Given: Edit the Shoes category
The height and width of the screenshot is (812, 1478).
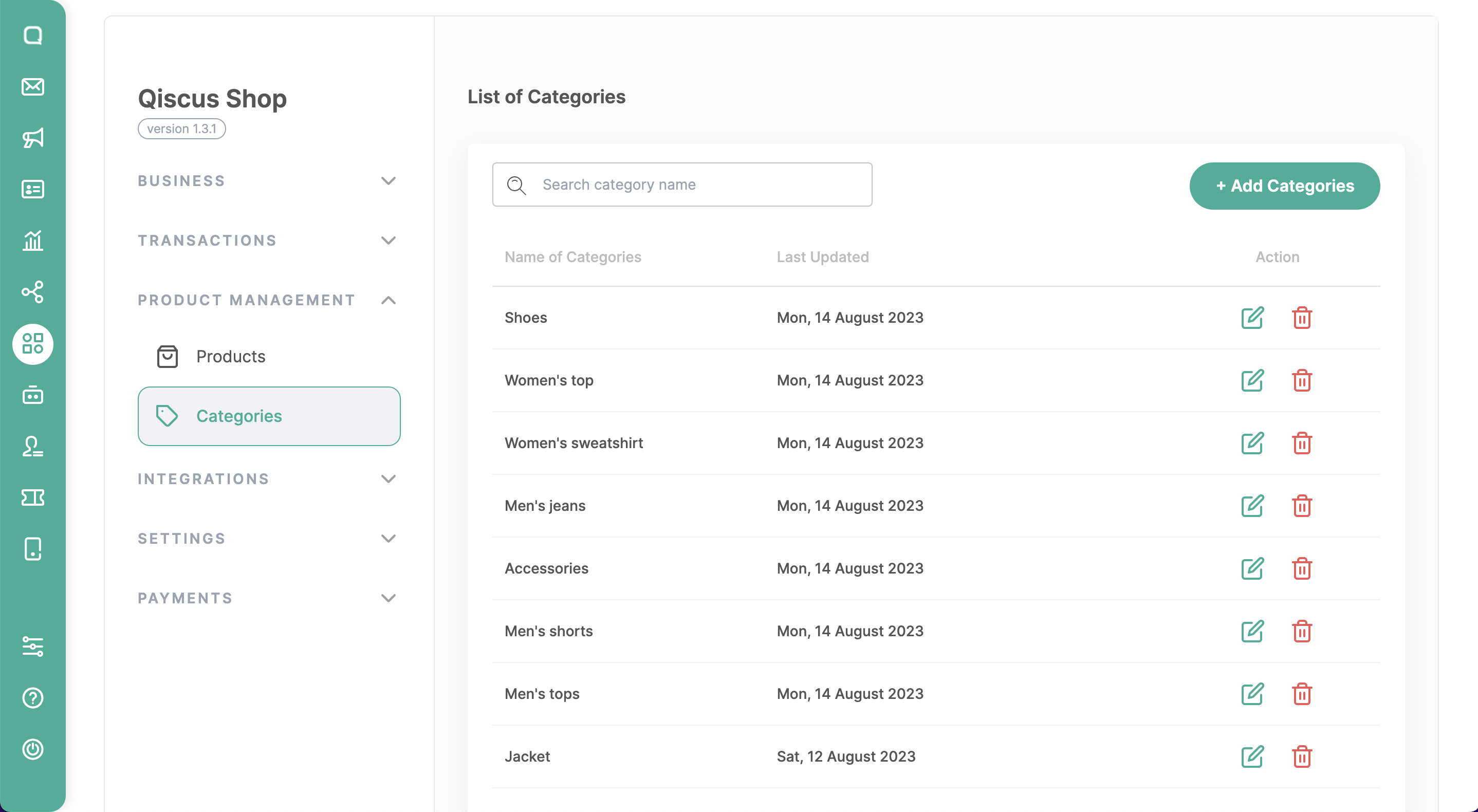Looking at the screenshot, I should [1252, 317].
